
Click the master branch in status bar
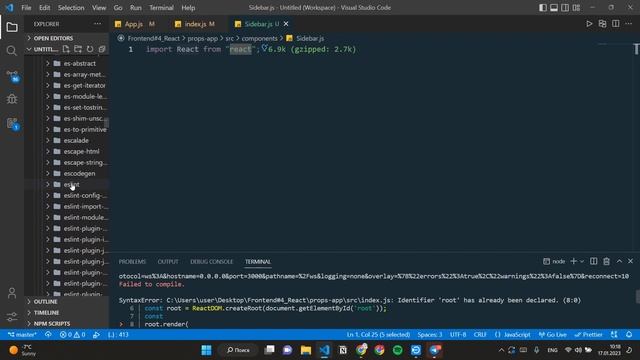pyautogui.click(x=22, y=335)
